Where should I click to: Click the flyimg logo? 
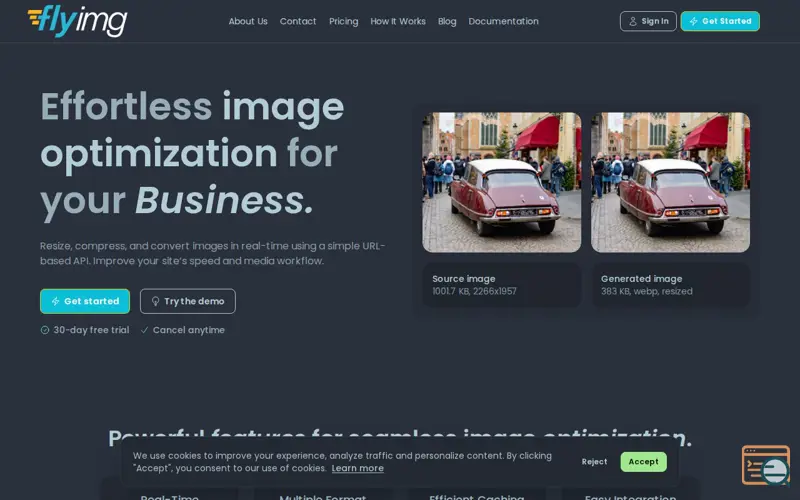point(77,21)
